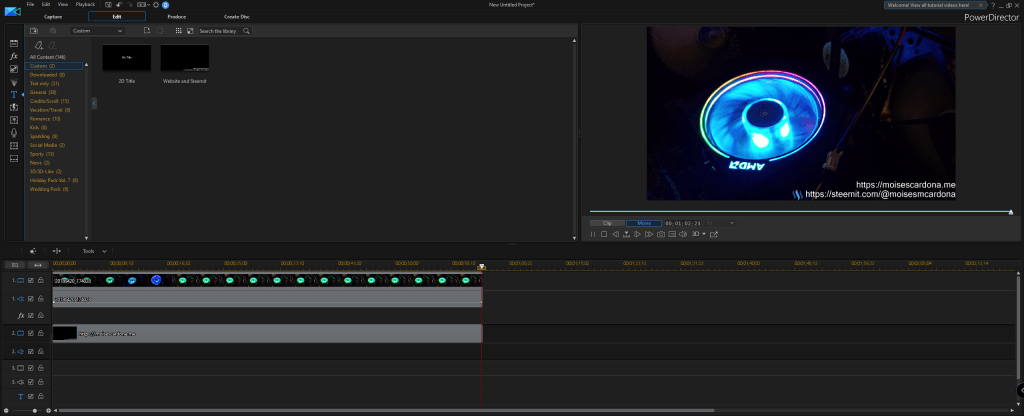Click the blue notification badge icon
This screenshot has height=416, width=1024.
pos(166,5)
